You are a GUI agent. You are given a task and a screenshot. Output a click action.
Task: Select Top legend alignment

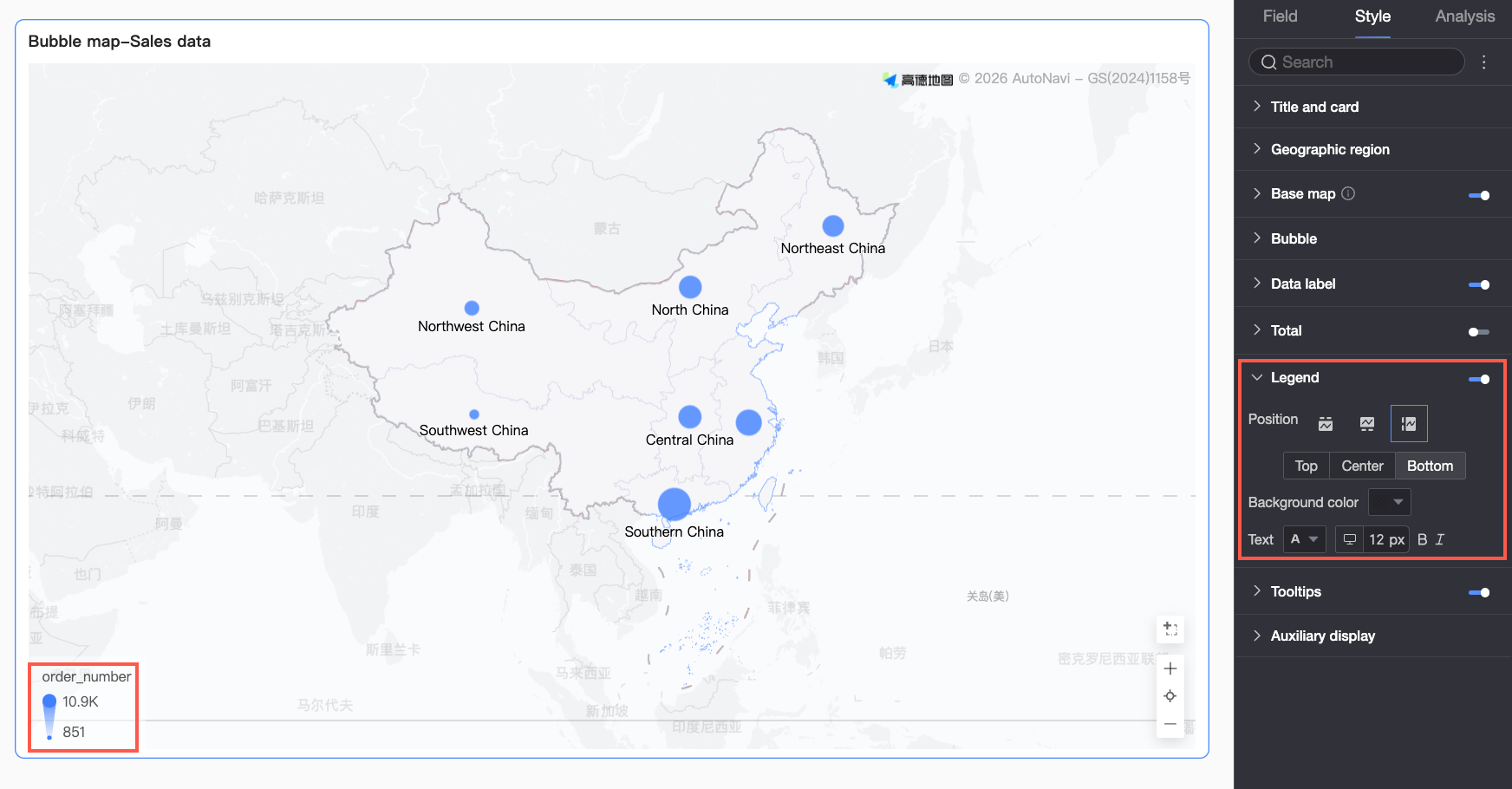tap(1307, 466)
